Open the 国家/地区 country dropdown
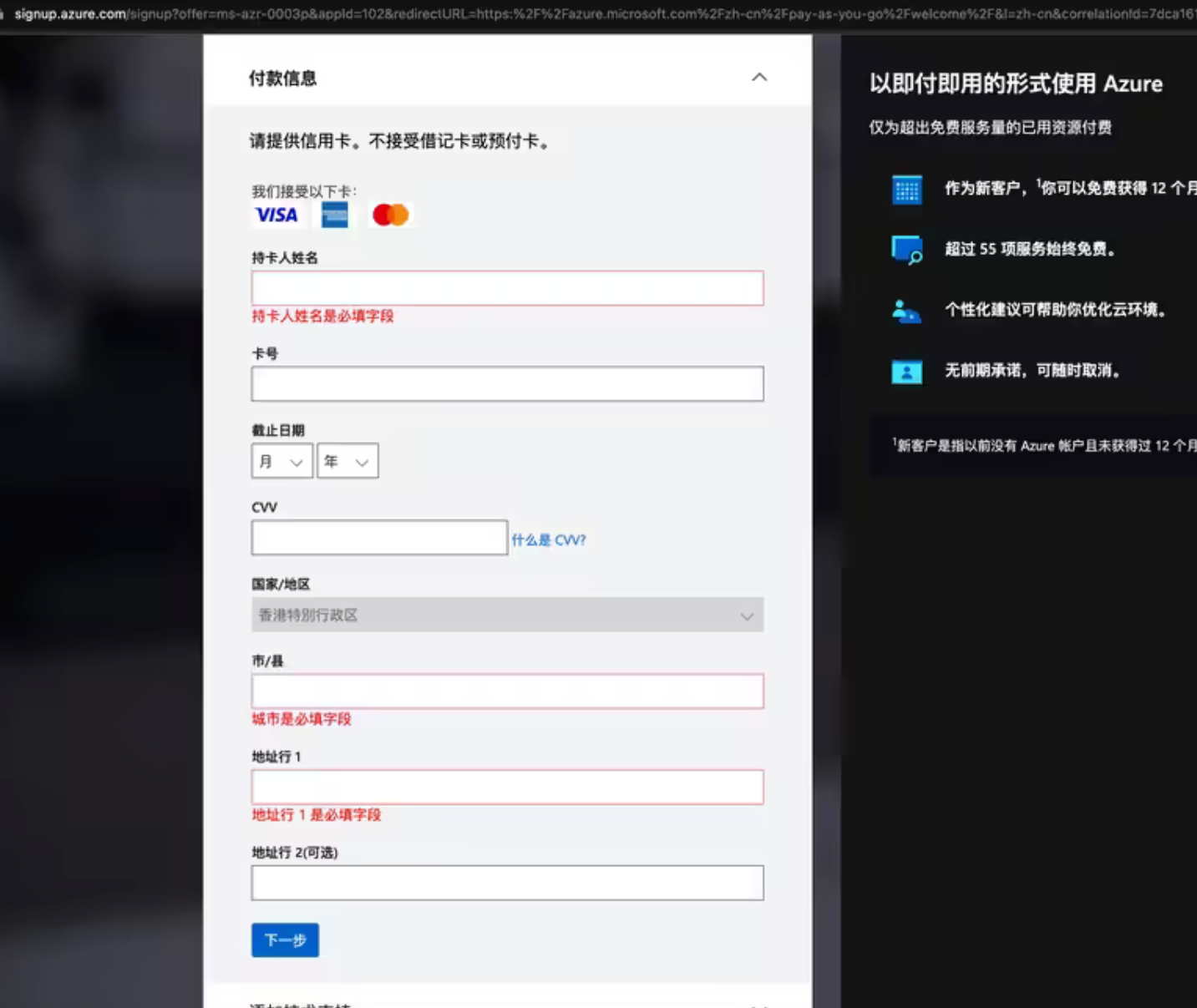 pos(508,615)
